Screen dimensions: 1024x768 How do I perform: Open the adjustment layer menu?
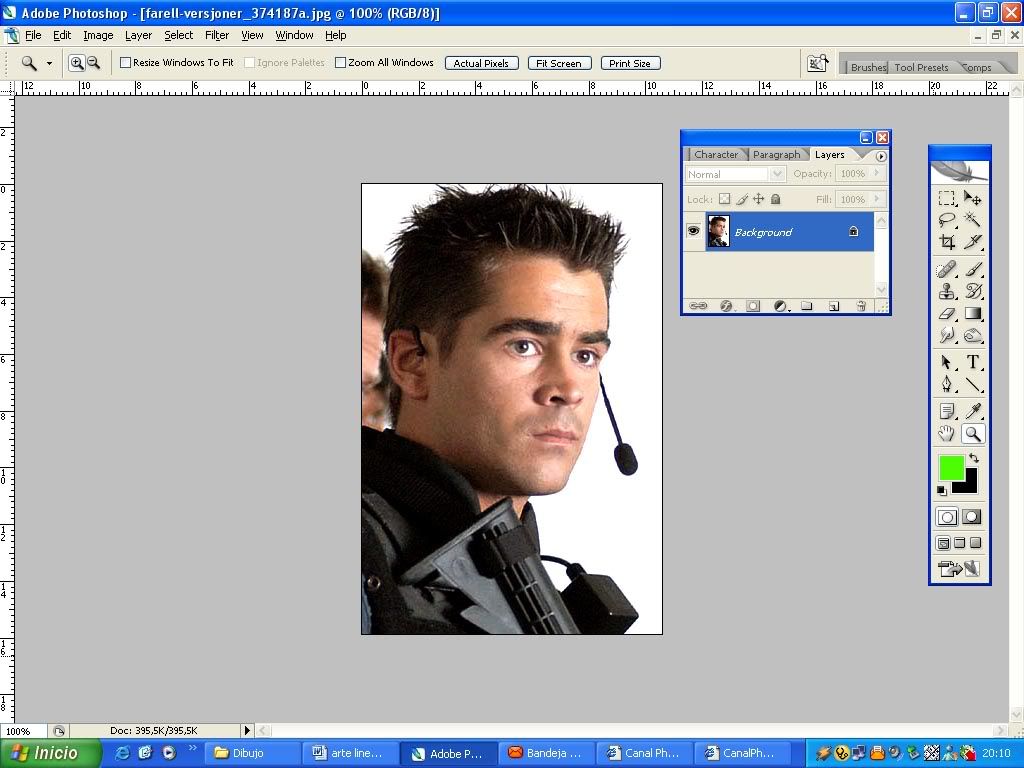780,306
